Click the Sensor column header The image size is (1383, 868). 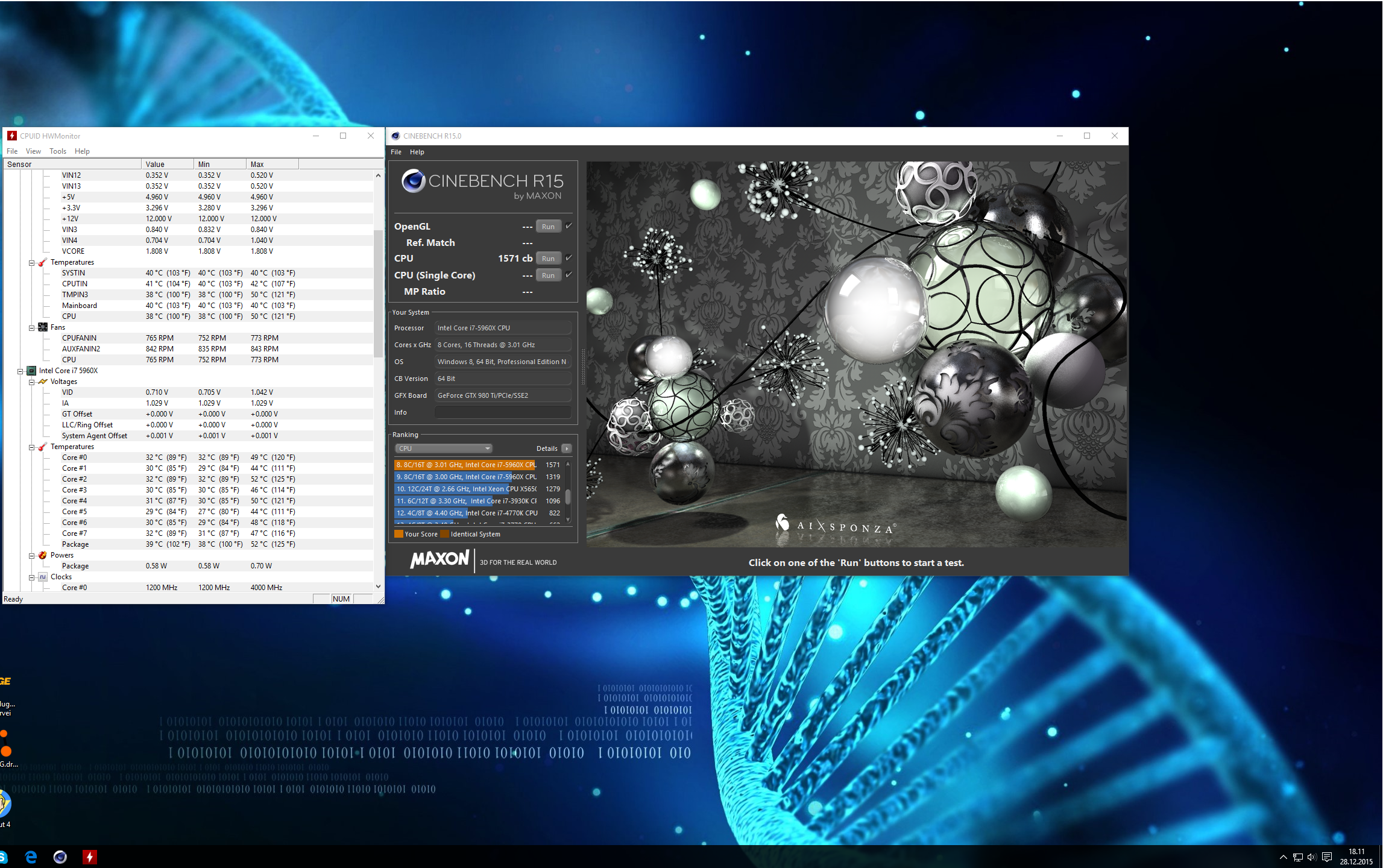click(x=72, y=164)
